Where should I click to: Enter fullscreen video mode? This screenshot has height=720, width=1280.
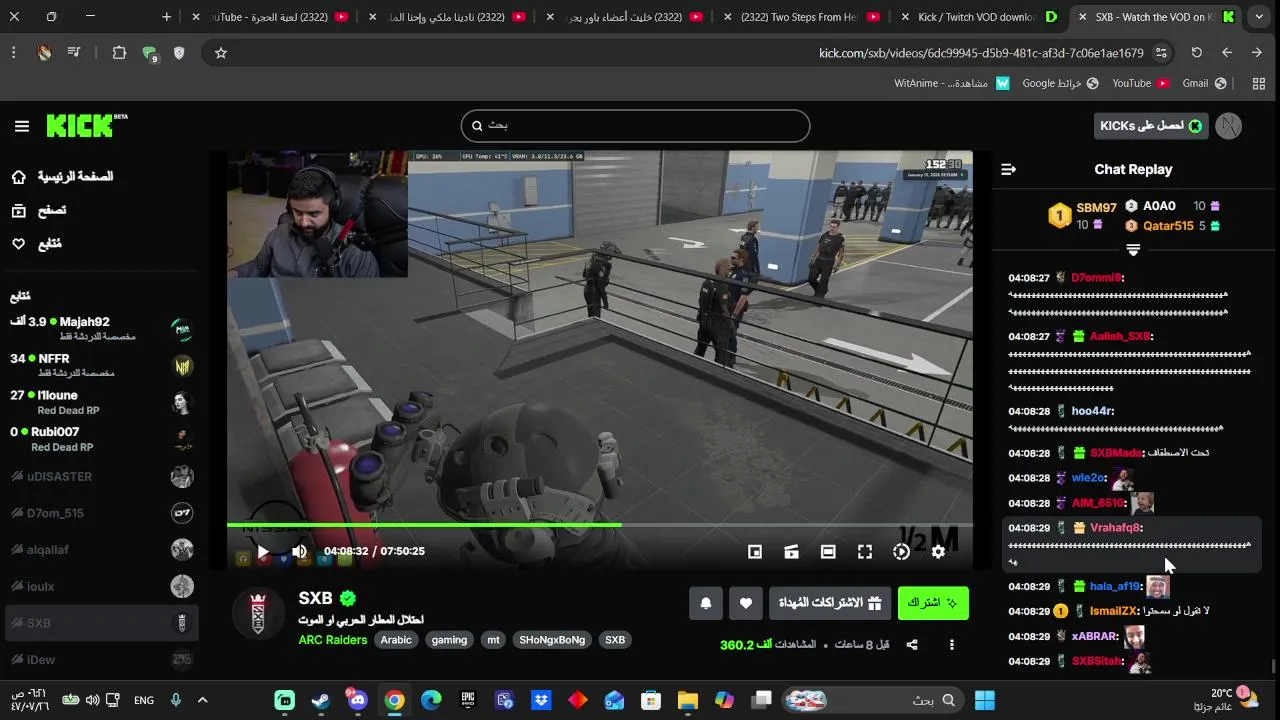click(865, 551)
